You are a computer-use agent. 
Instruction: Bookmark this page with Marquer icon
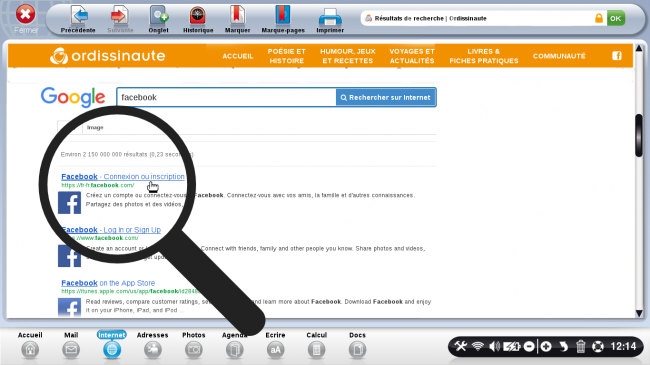237,16
